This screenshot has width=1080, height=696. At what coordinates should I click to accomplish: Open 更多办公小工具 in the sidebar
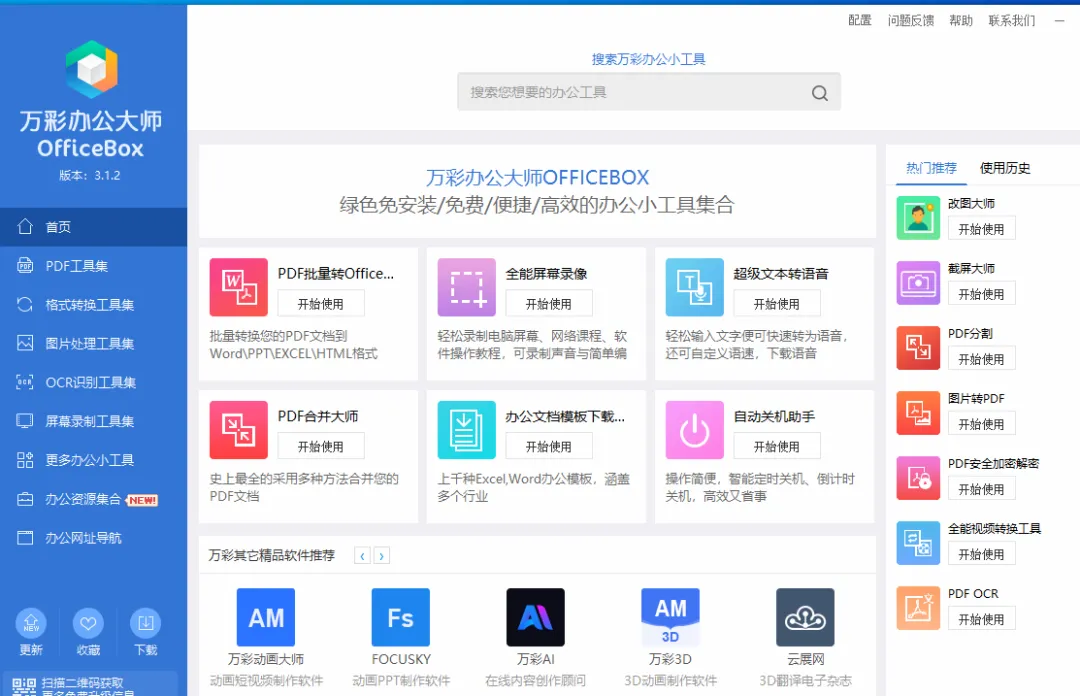[x=94, y=460]
